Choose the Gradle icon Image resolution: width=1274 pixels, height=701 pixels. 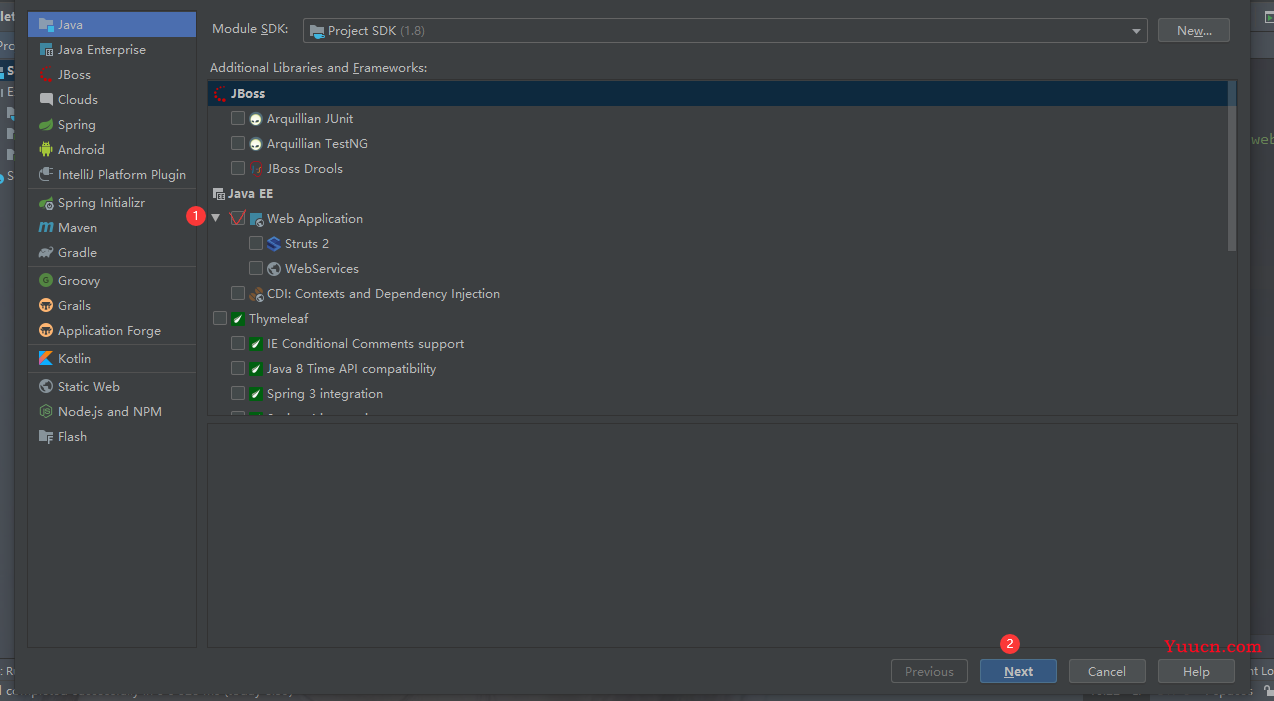(46, 252)
